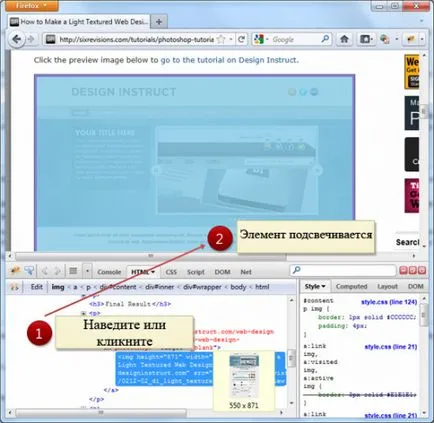Switch to the Layout side tab
Viewport: 434px width, 423px height.
point(387,286)
